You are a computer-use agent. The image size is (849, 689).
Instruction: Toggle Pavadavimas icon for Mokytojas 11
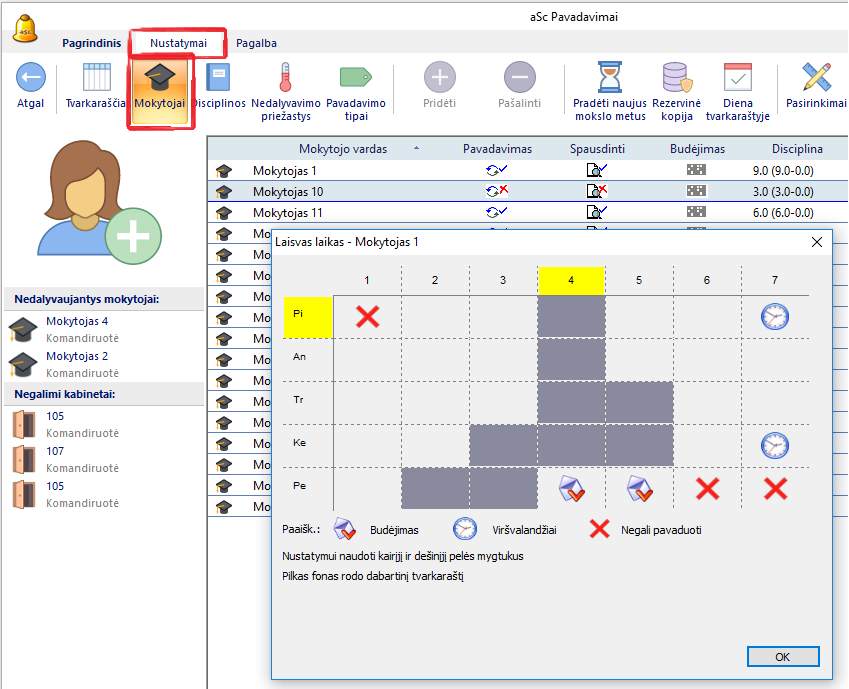(x=496, y=212)
